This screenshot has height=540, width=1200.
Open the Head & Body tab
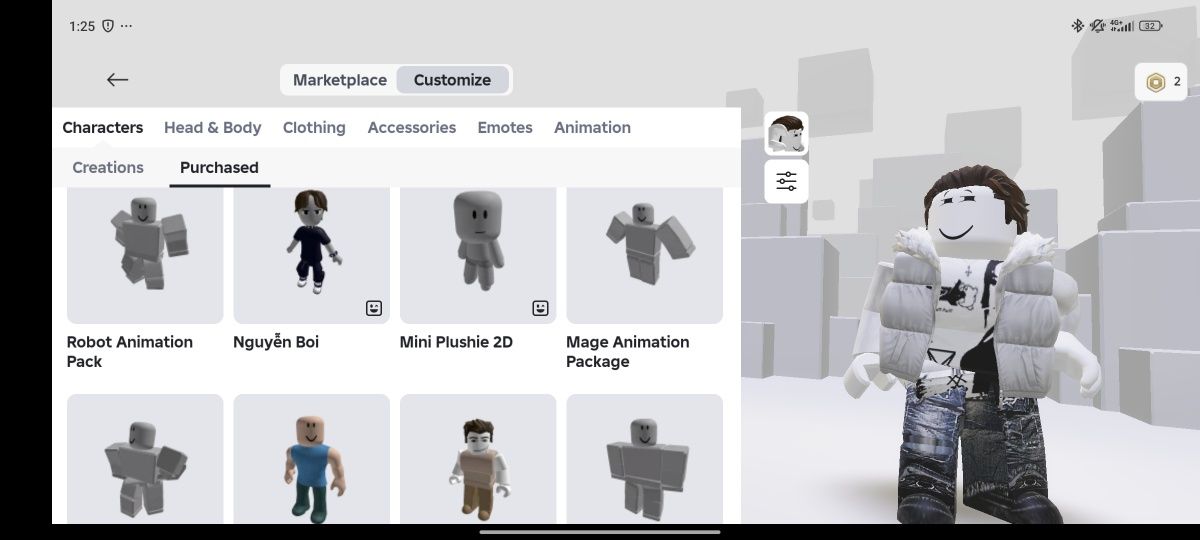coord(212,127)
